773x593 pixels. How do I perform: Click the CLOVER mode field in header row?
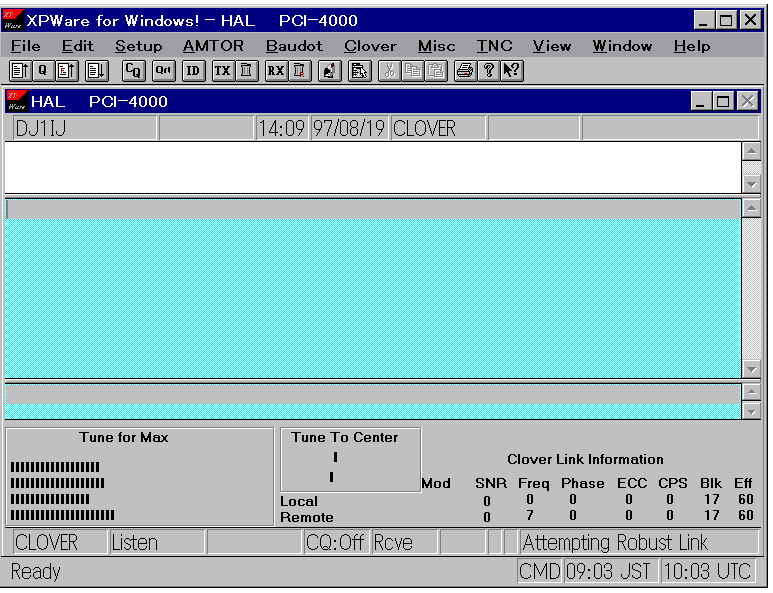coord(438,128)
